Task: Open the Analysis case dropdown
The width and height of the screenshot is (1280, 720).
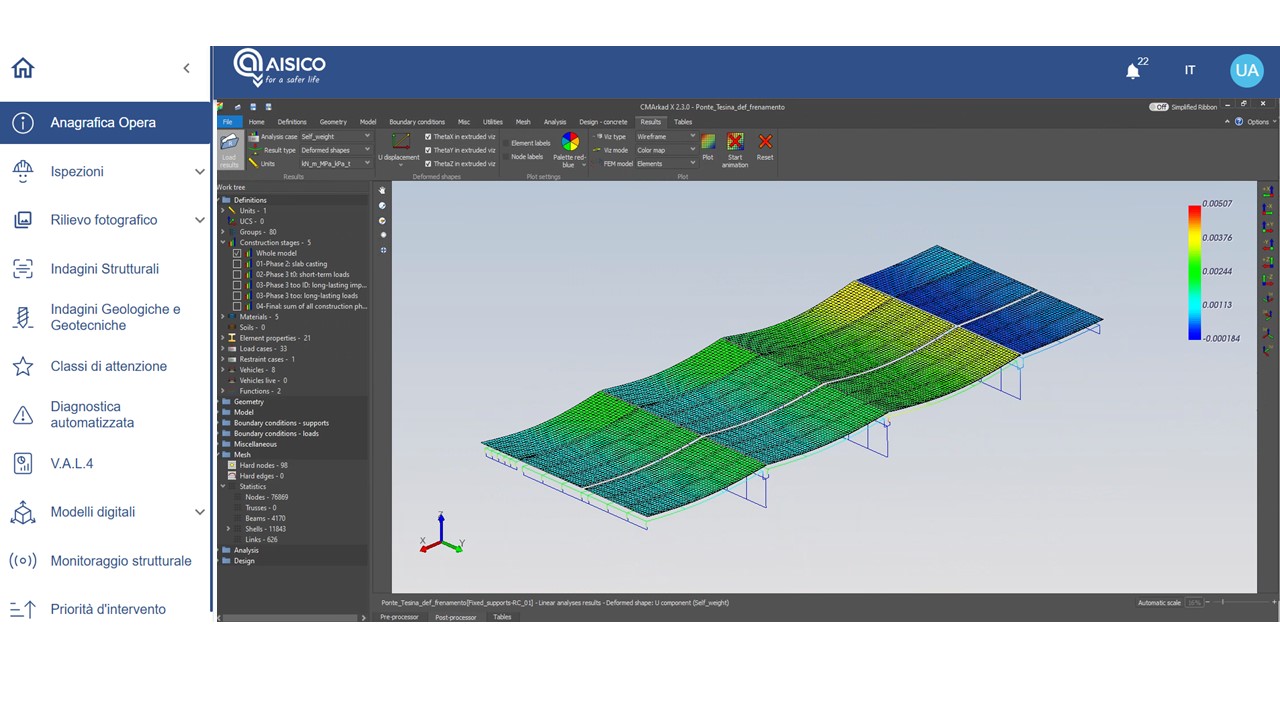Action: (x=335, y=137)
